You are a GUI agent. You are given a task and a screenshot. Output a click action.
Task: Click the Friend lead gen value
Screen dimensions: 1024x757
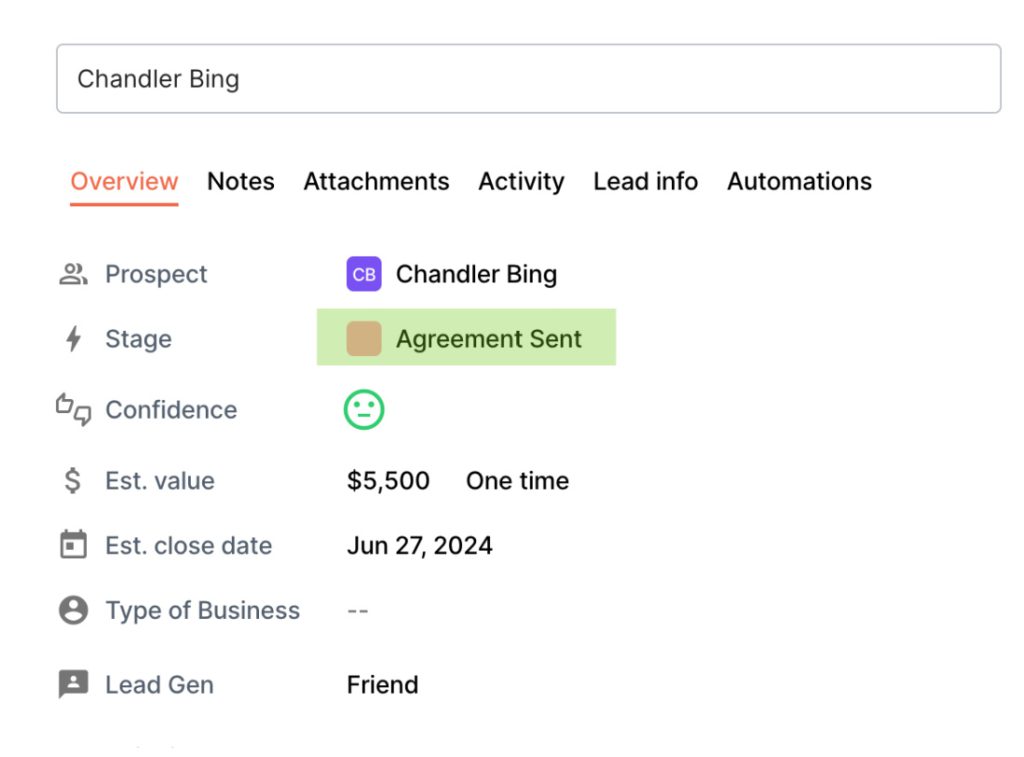[x=382, y=685]
